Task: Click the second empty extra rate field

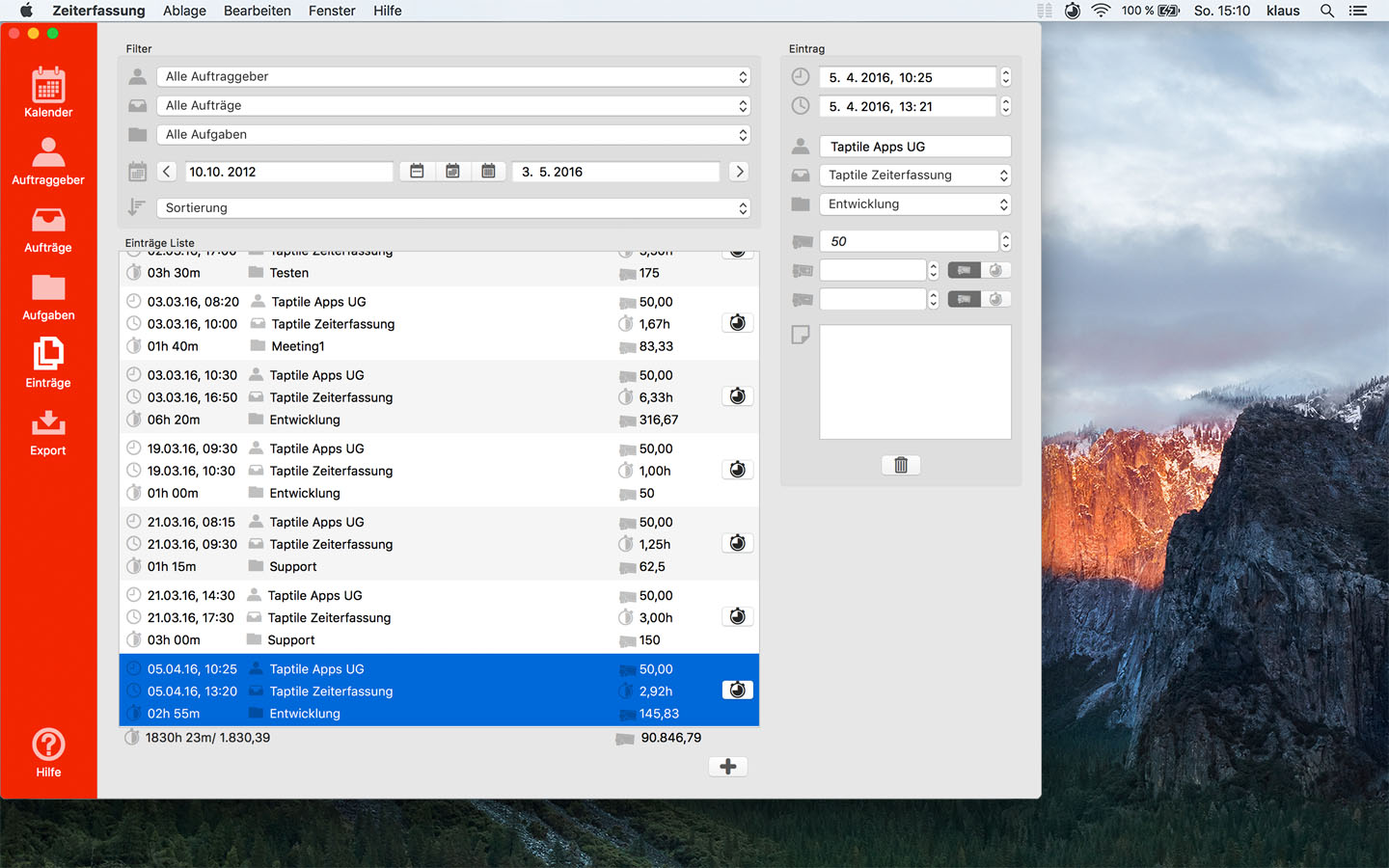Action: 873,299
